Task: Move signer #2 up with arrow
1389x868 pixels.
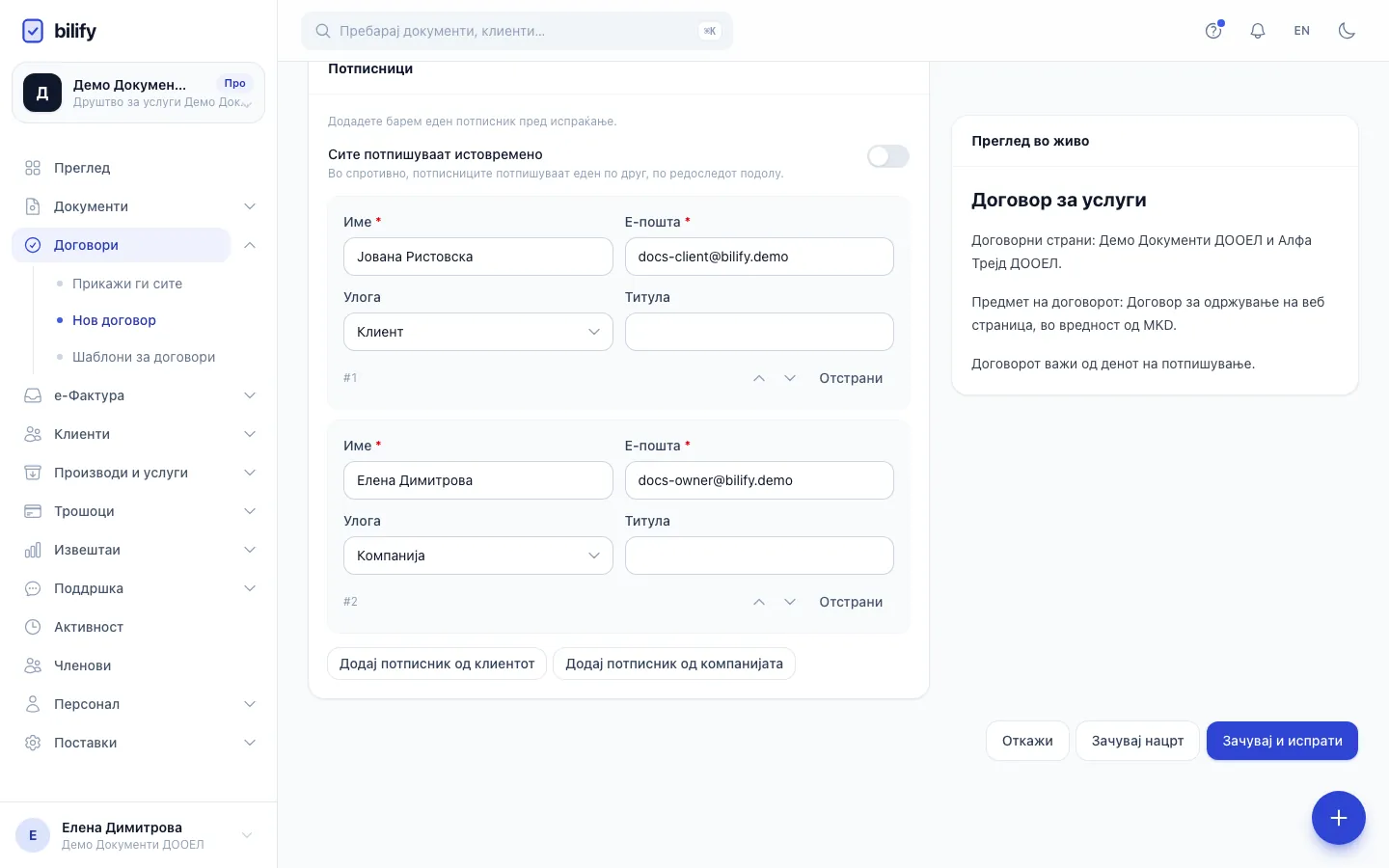Action: (x=759, y=602)
